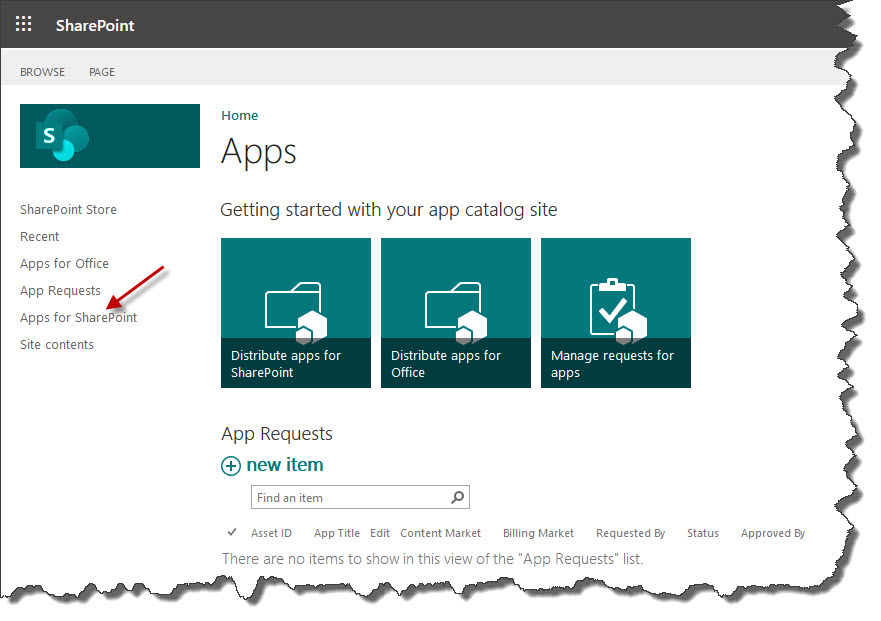Open SharePoint Store navigation link

pos(69,210)
